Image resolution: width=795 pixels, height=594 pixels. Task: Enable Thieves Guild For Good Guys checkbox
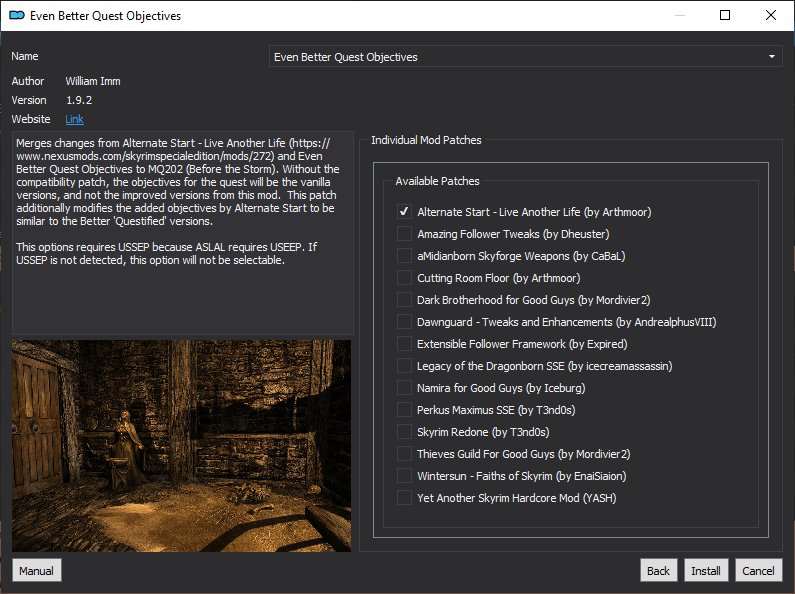[x=404, y=454]
